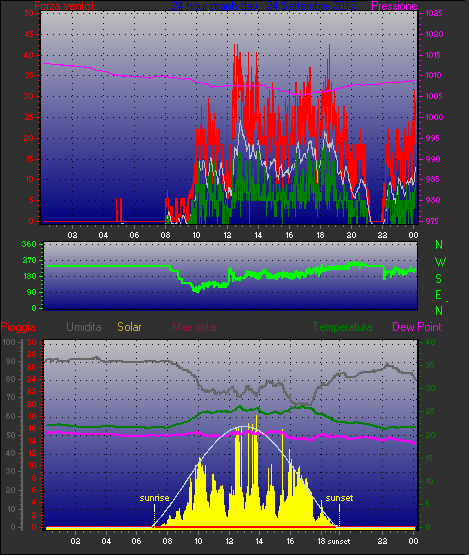The width and height of the screenshot is (469, 555).
Task: Click the magenta 'Pressione' label
Action: point(394,6)
